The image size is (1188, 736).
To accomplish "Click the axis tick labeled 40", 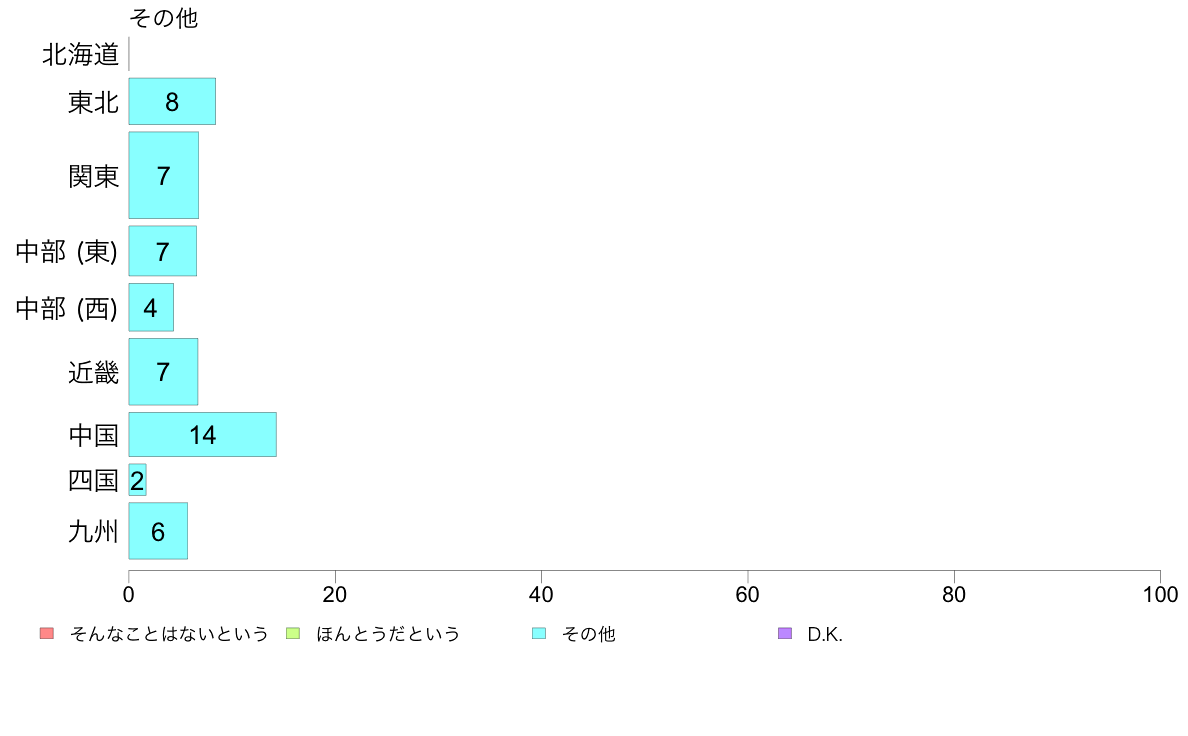I will [541, 594].
